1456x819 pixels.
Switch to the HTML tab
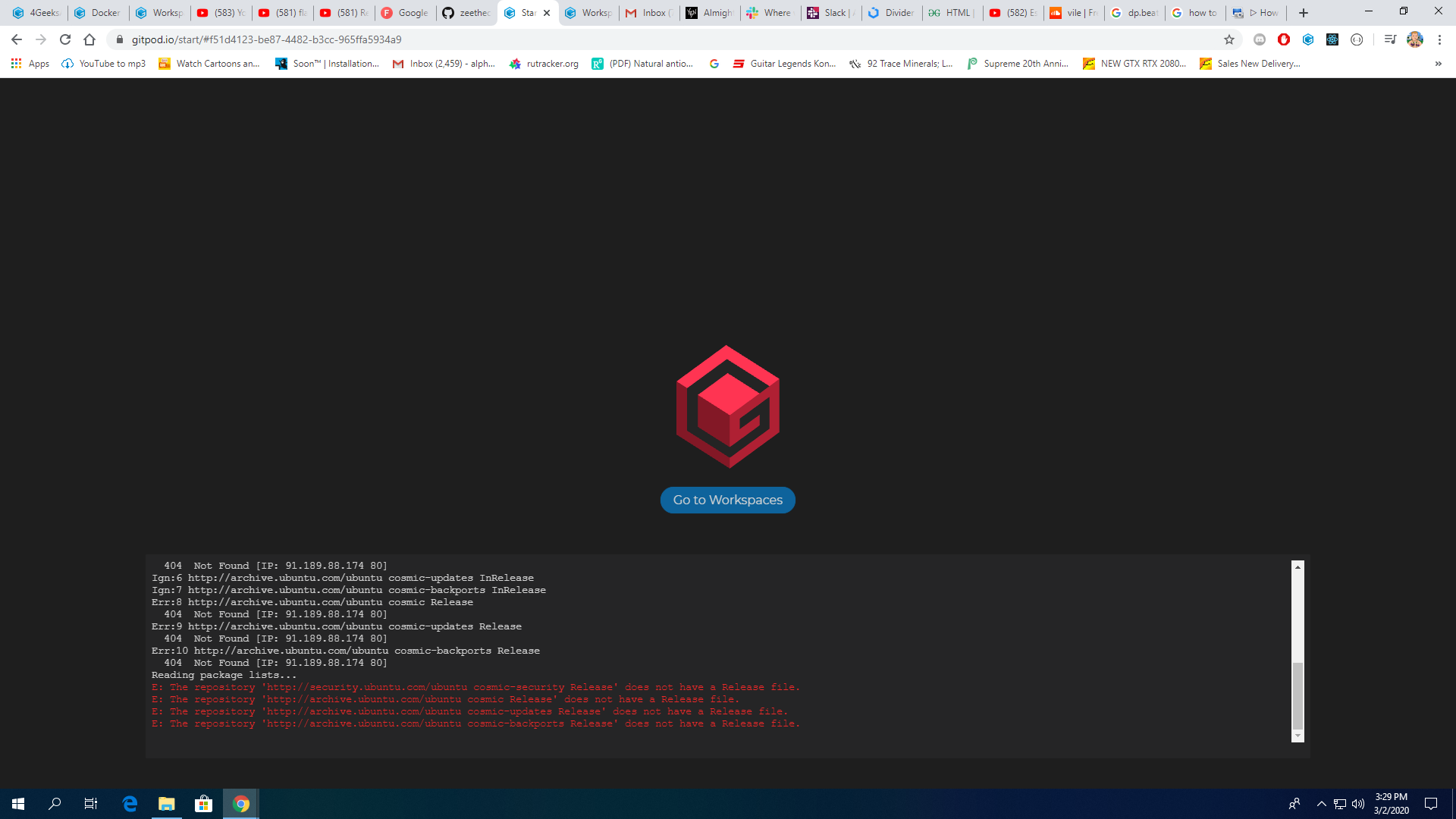click(x=952, y=13)
